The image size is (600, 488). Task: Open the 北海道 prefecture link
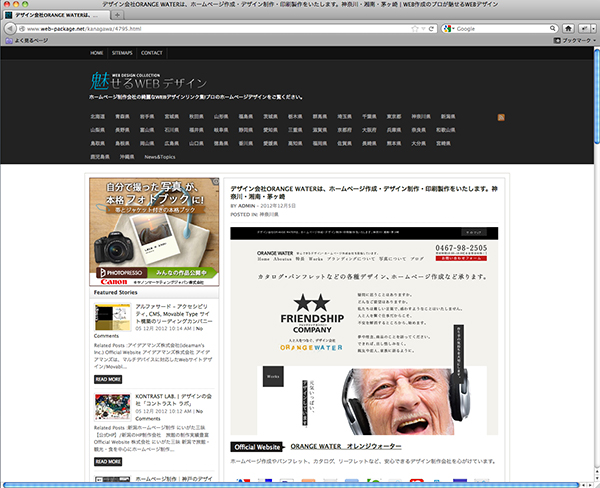point(98,116)
